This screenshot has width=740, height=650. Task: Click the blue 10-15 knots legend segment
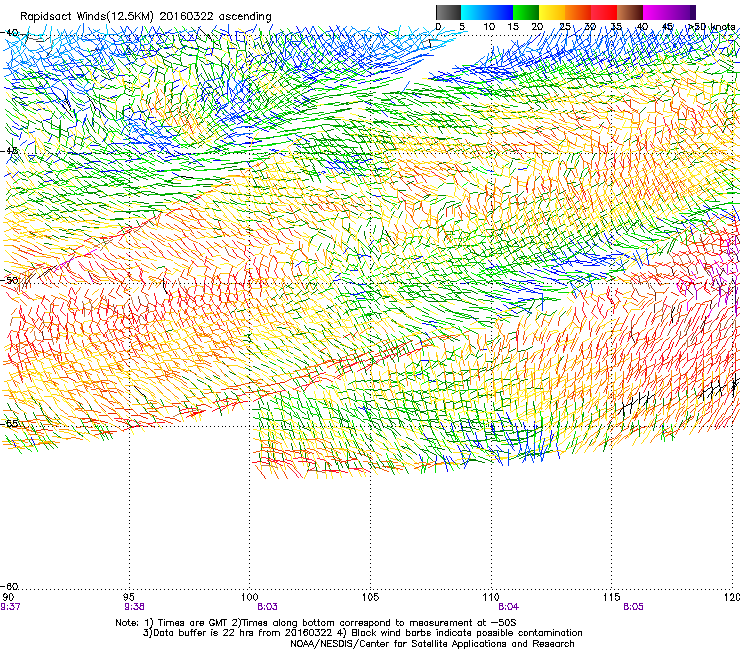tap(500, 12)
